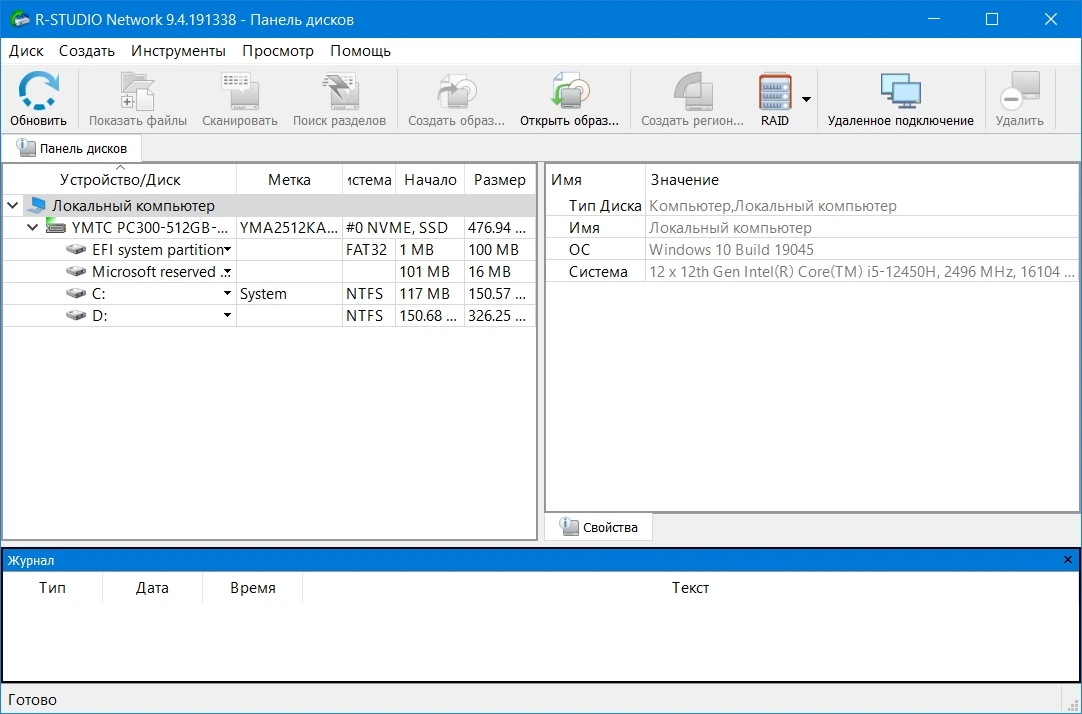
Task: Click the Обновить refresh icon
Action: [x=39, y=90]
